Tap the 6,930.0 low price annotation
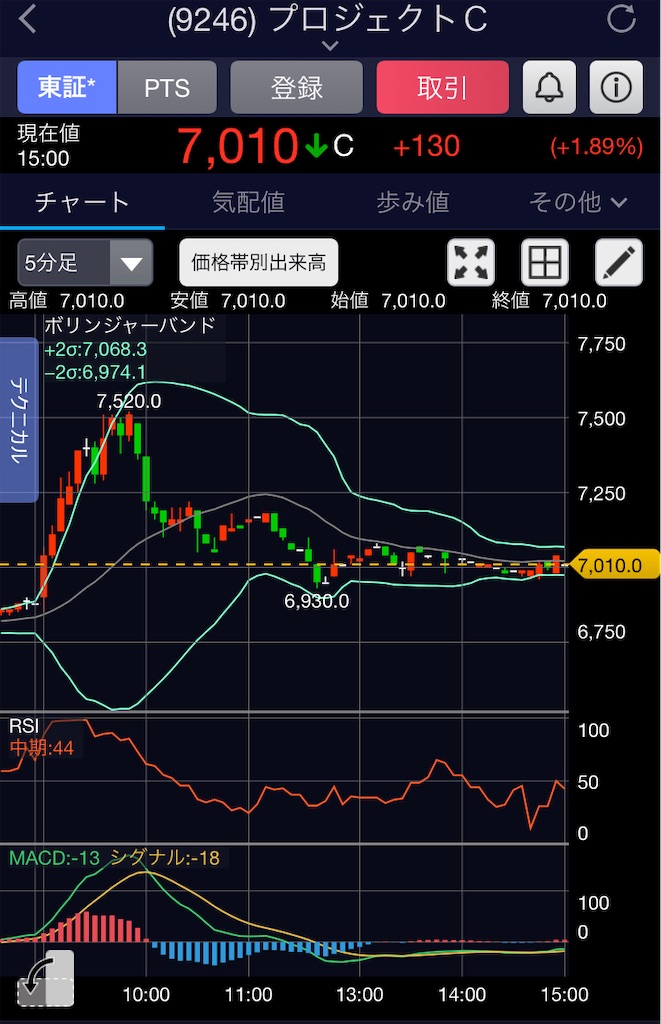The image size is (661, 1024). [x=317, y=601]
